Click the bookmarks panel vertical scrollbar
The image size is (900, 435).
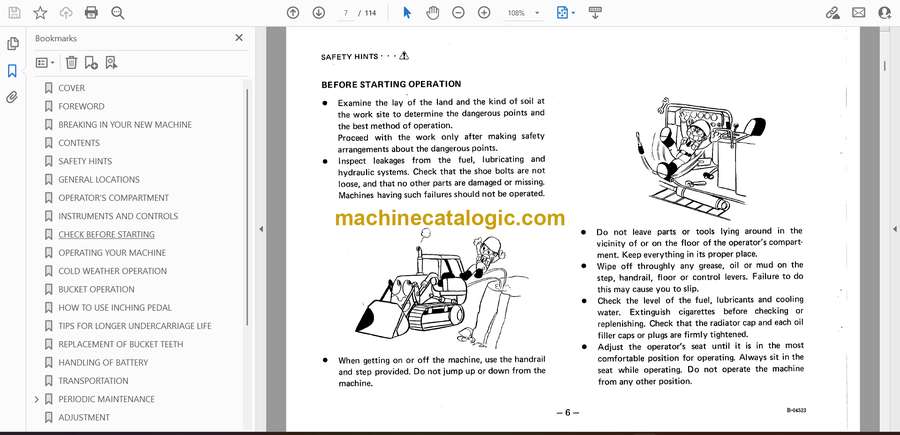click(x=247, y=207)
